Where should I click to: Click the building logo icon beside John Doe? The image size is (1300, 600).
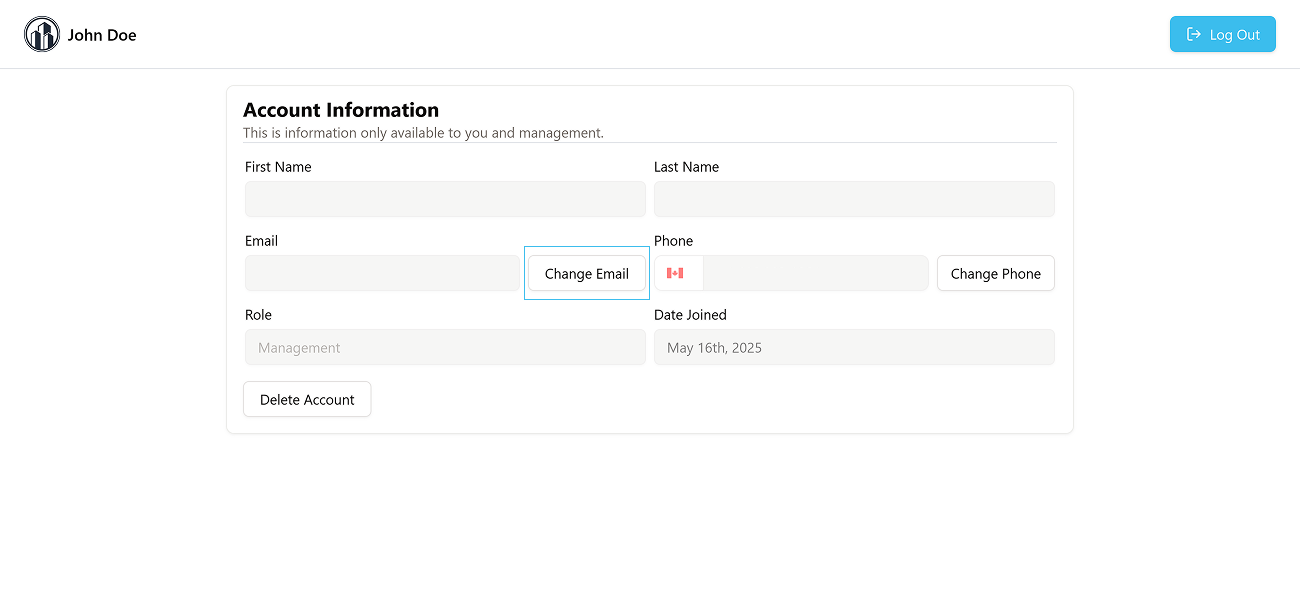click(42, 34)
